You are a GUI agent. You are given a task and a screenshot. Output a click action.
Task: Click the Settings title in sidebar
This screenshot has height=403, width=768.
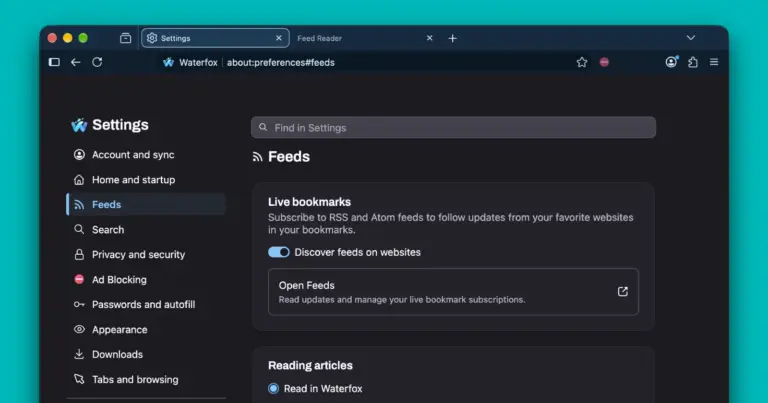pyautogui.click(x=120, y=125)
